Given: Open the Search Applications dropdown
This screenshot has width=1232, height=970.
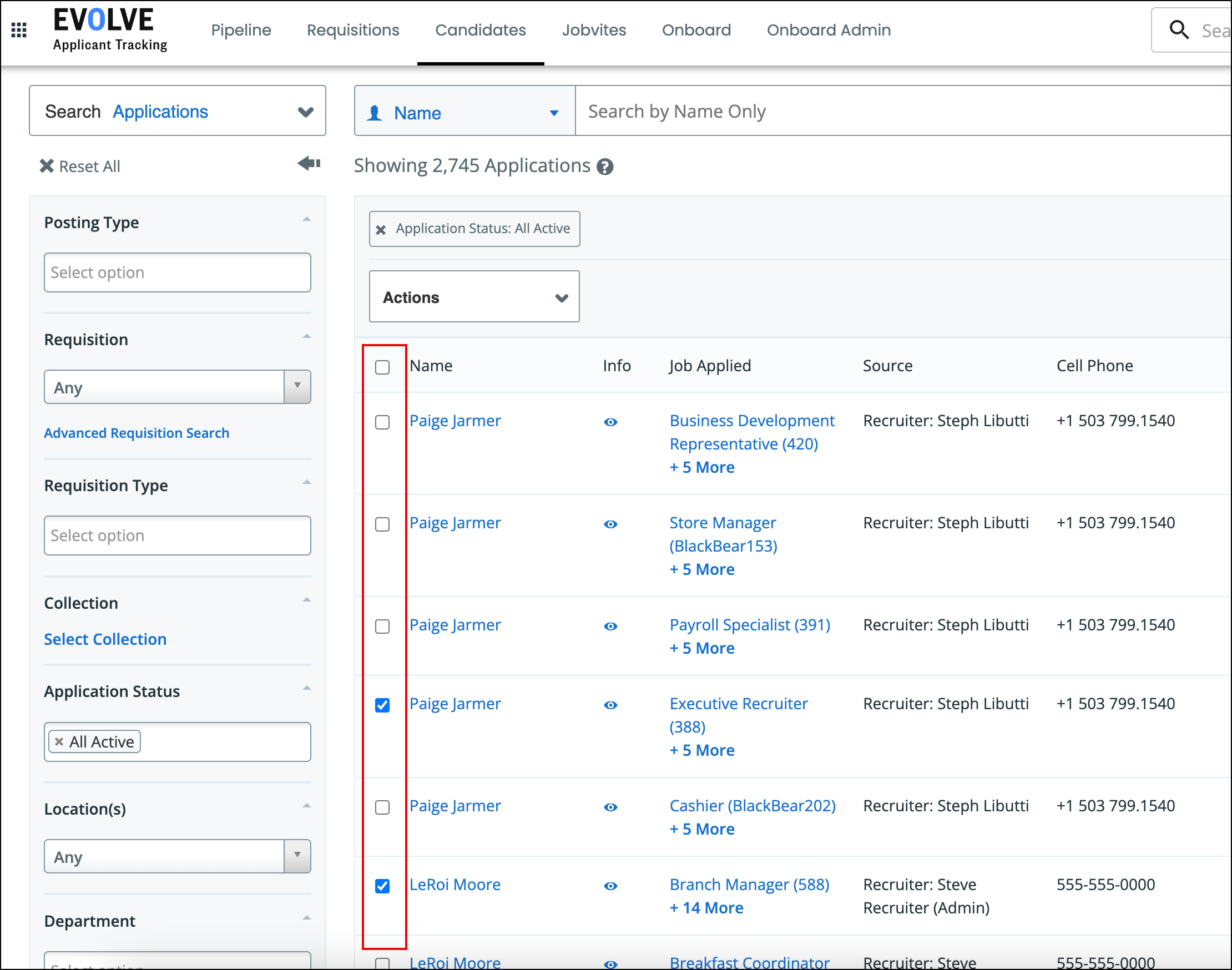Looking at the screenshot, I should (x=178, y=111).
